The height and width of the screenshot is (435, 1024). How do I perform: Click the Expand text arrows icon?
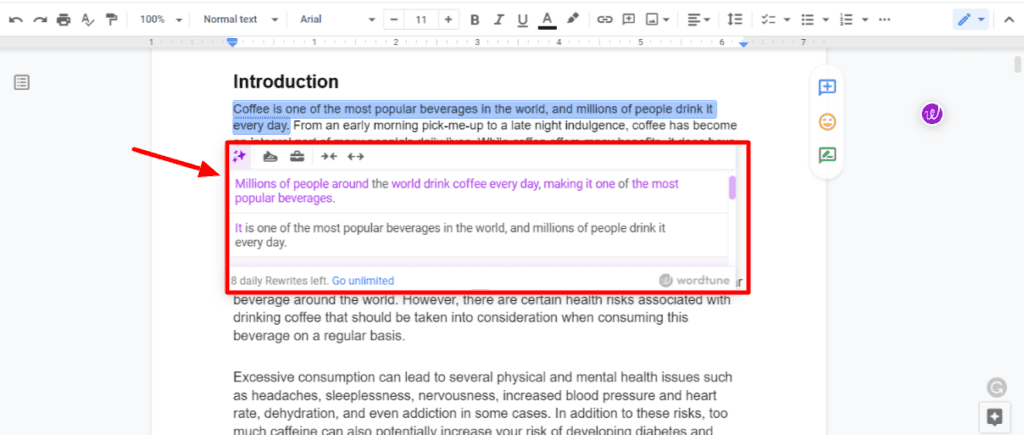coord(356,156)
